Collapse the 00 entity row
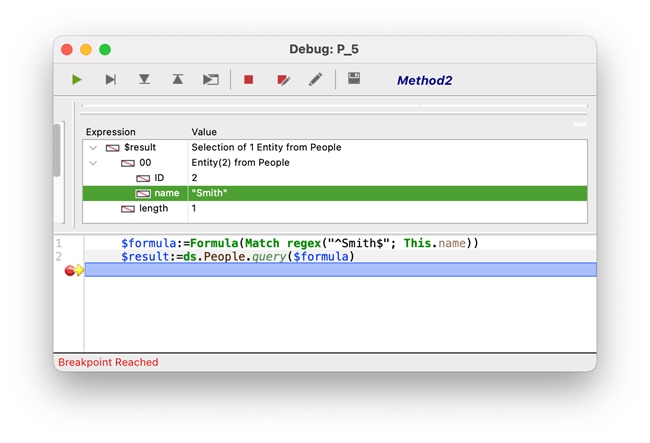Viewport: 650px width, 443px height. 93,163
